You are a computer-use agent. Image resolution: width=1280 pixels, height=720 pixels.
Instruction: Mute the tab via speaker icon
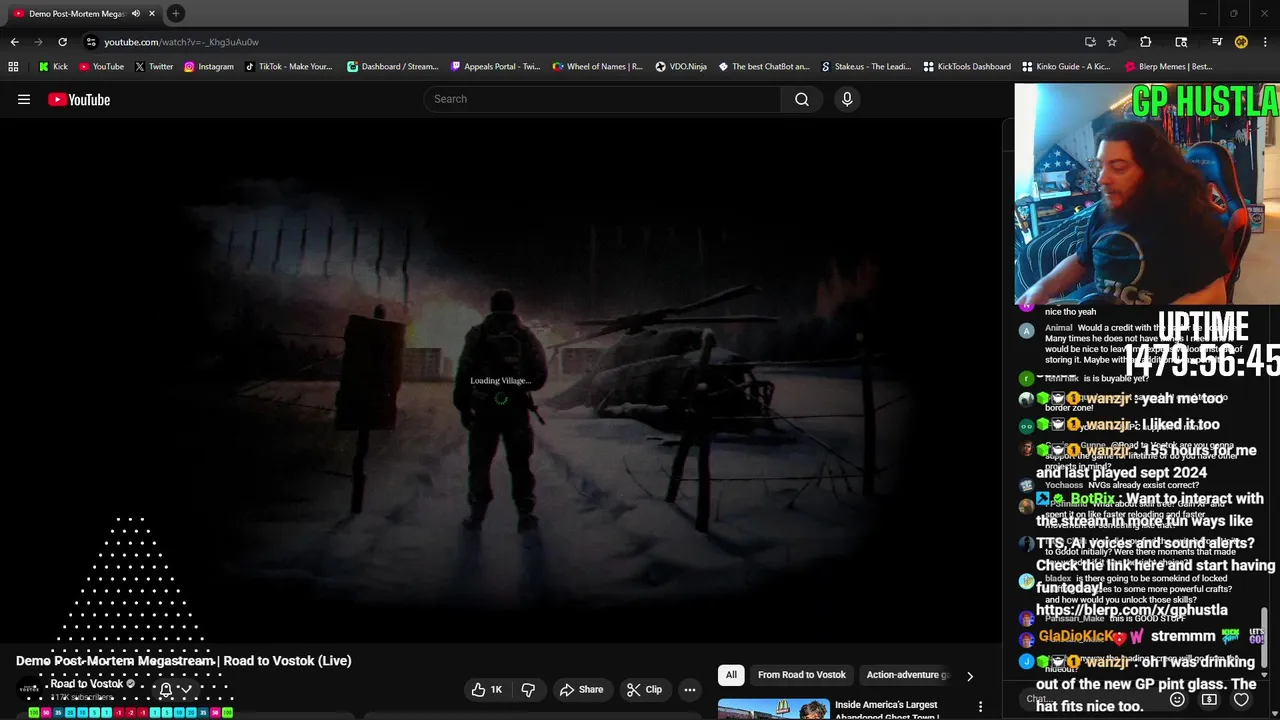[135, 14]
